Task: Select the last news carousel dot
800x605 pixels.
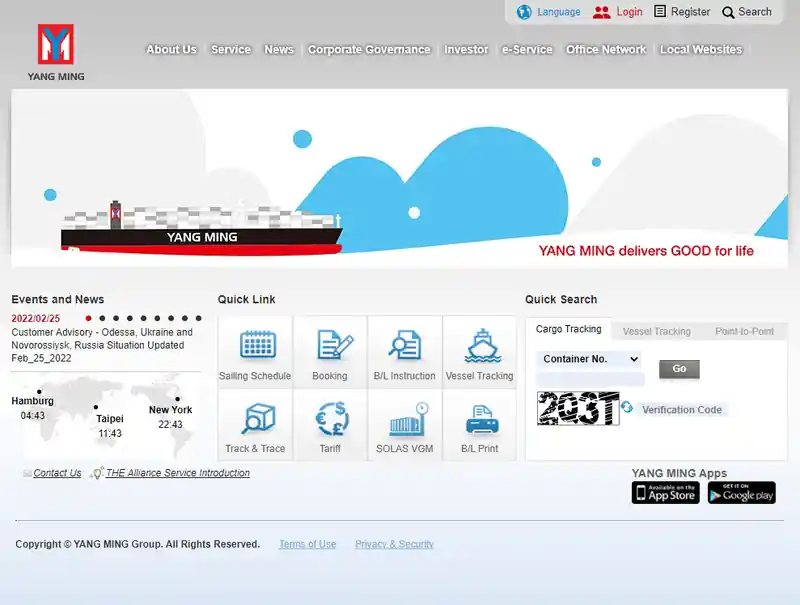Action: coord(198,318)
